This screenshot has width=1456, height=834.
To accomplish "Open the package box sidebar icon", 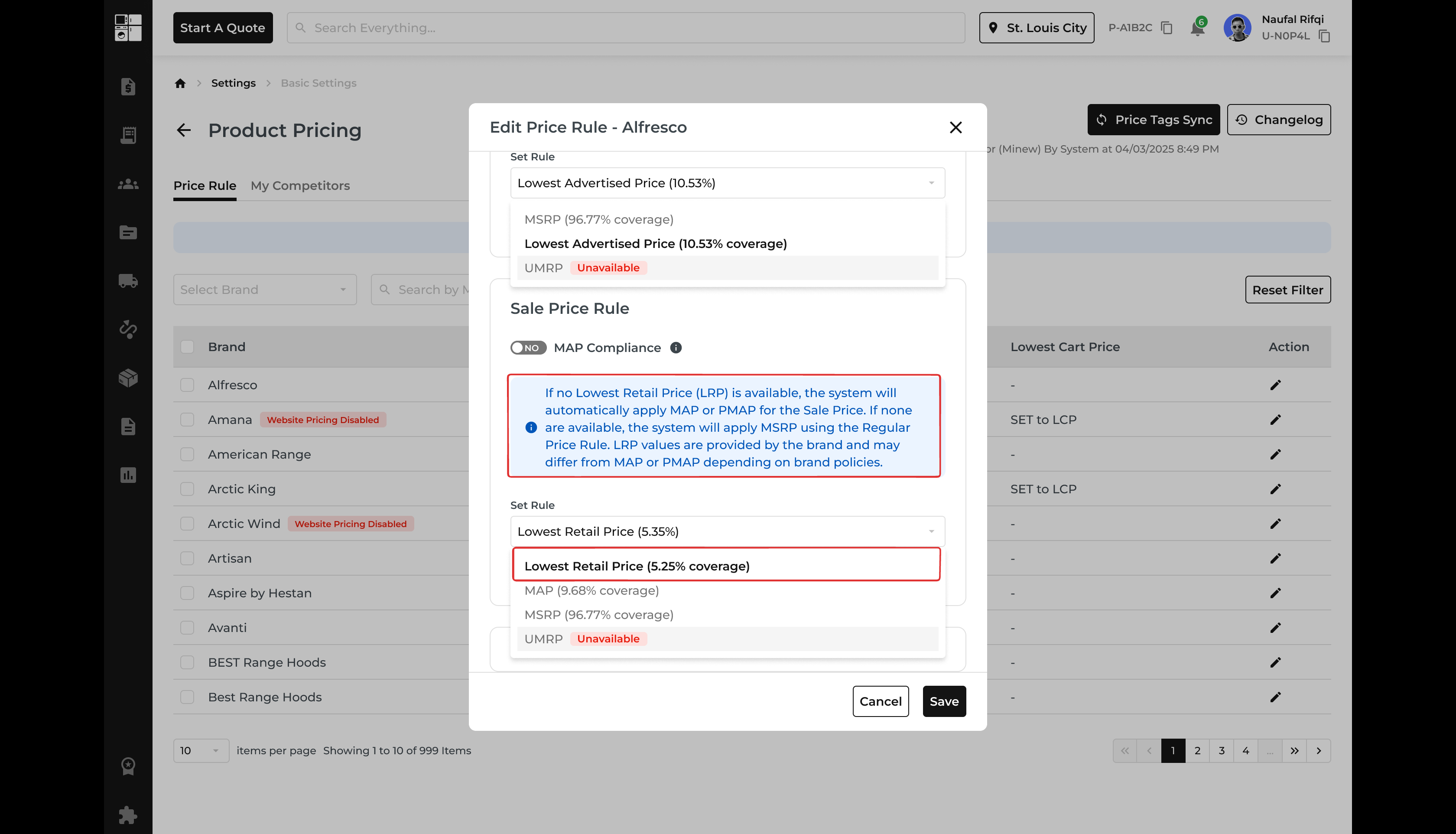I will click(128, 378).
